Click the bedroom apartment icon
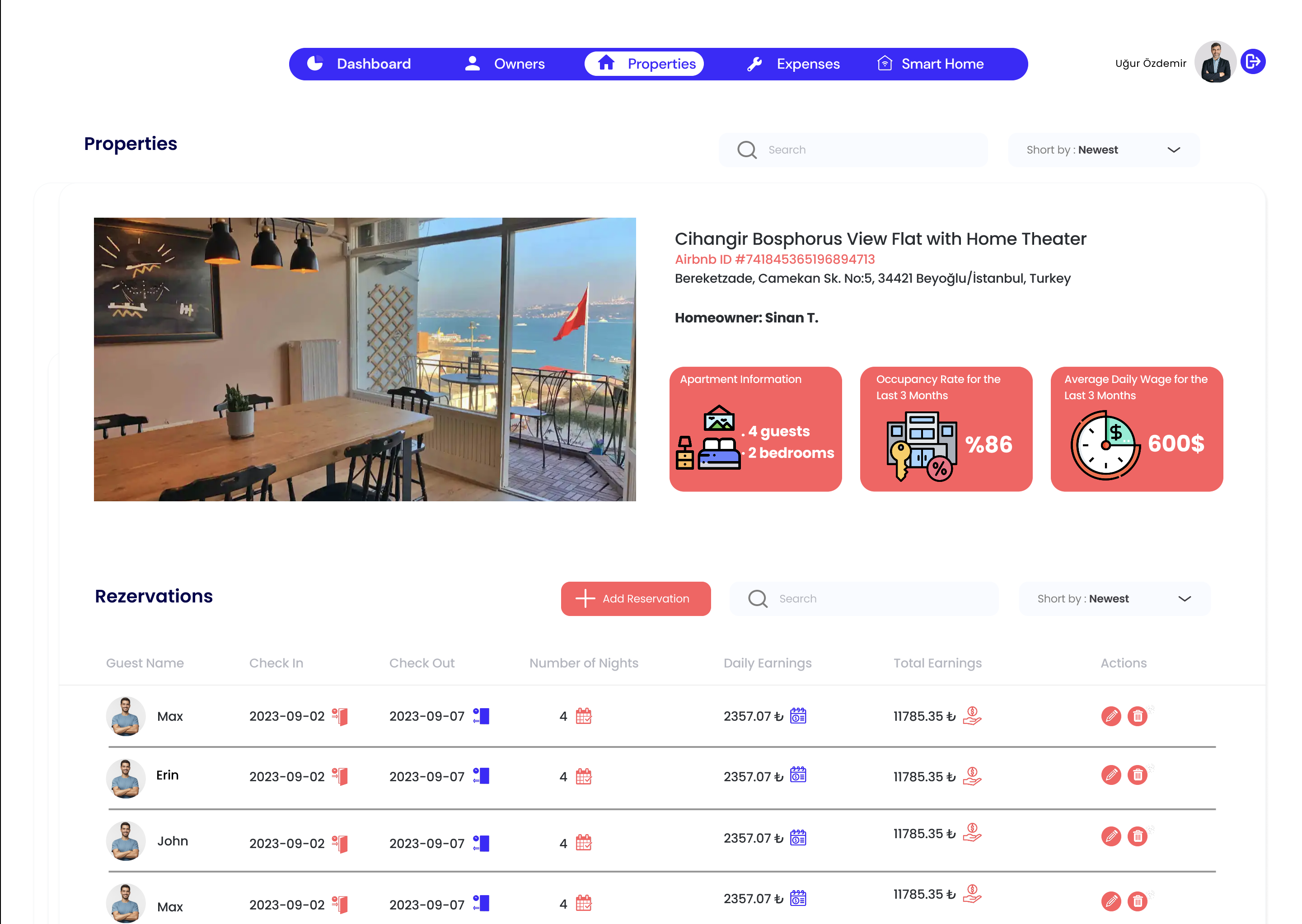 [708, 437]
